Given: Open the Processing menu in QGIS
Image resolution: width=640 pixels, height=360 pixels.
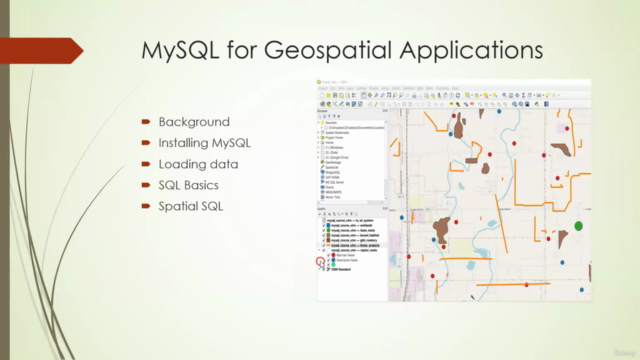Looking at the screenshot, I should (x=442, y=88).
